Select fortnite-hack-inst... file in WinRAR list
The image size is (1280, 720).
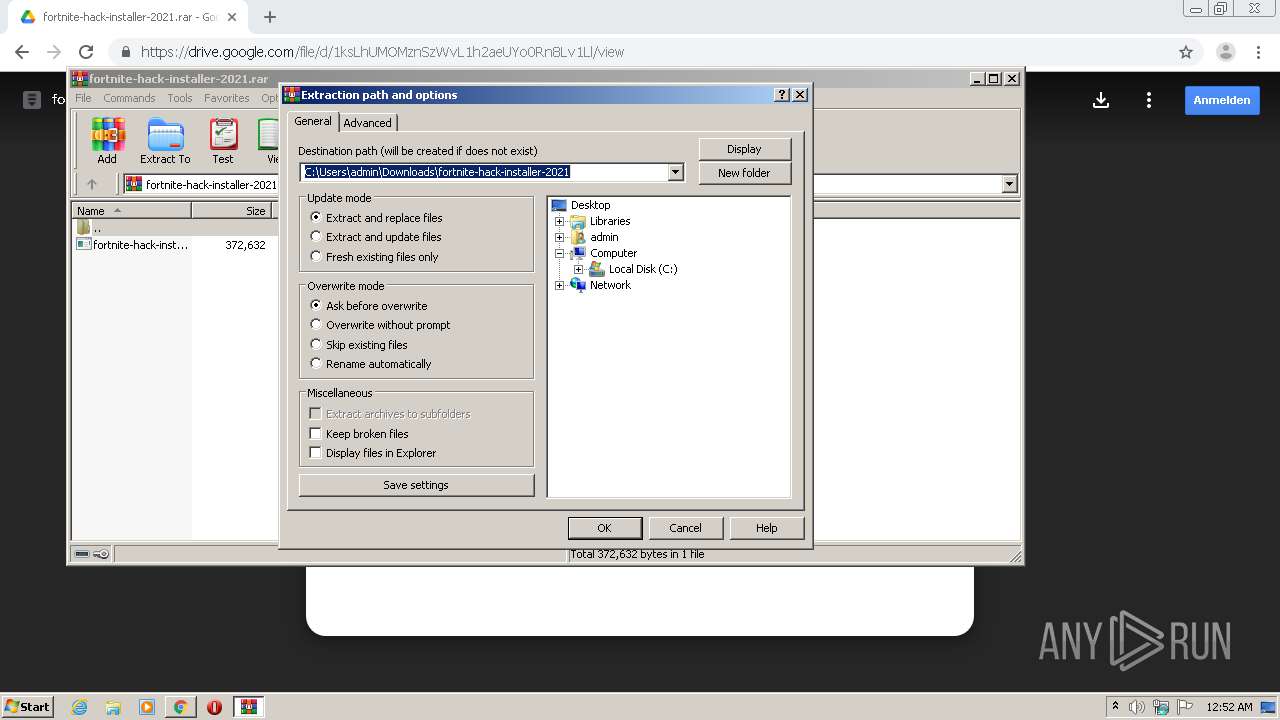point(141,245)
